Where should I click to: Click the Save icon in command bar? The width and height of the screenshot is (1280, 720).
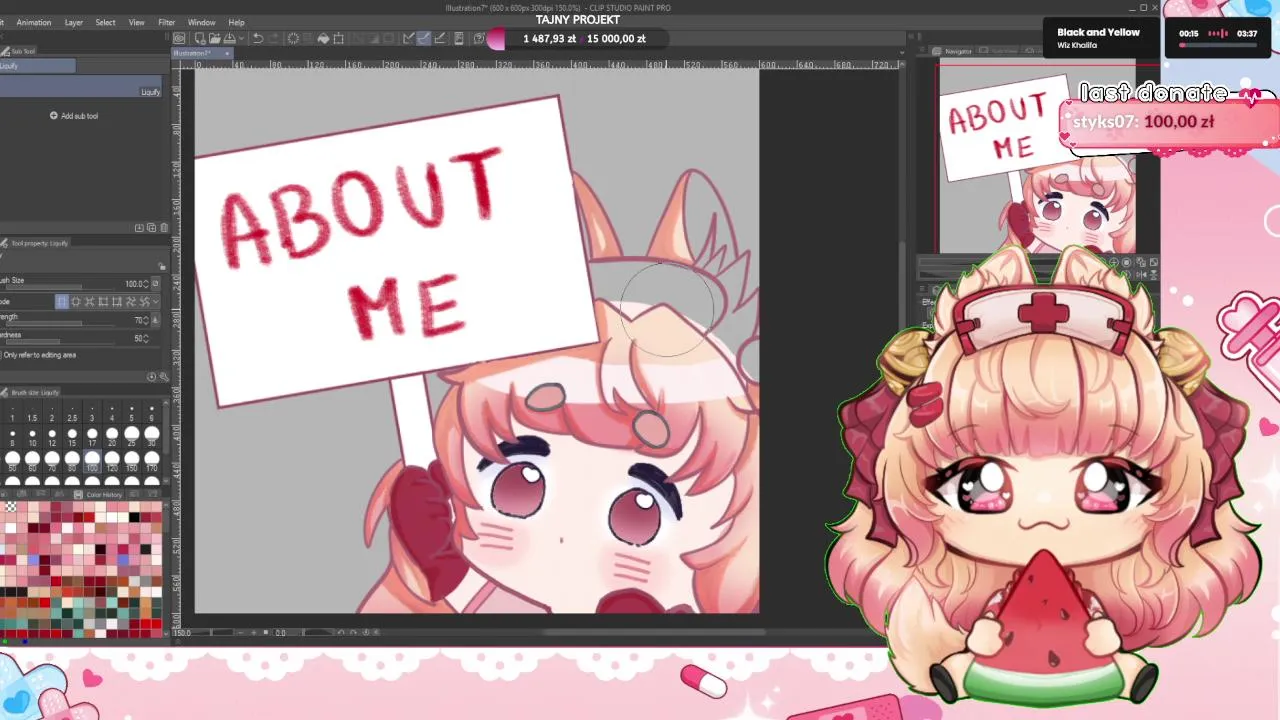point(230,39)
